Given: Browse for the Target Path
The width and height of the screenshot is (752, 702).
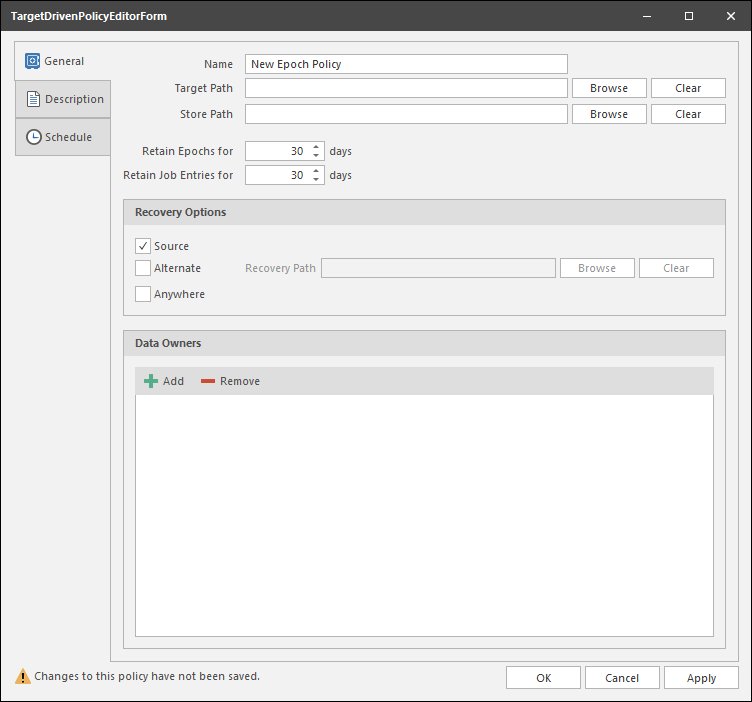Looking at the screenshot, I should (x=608, y=88).
